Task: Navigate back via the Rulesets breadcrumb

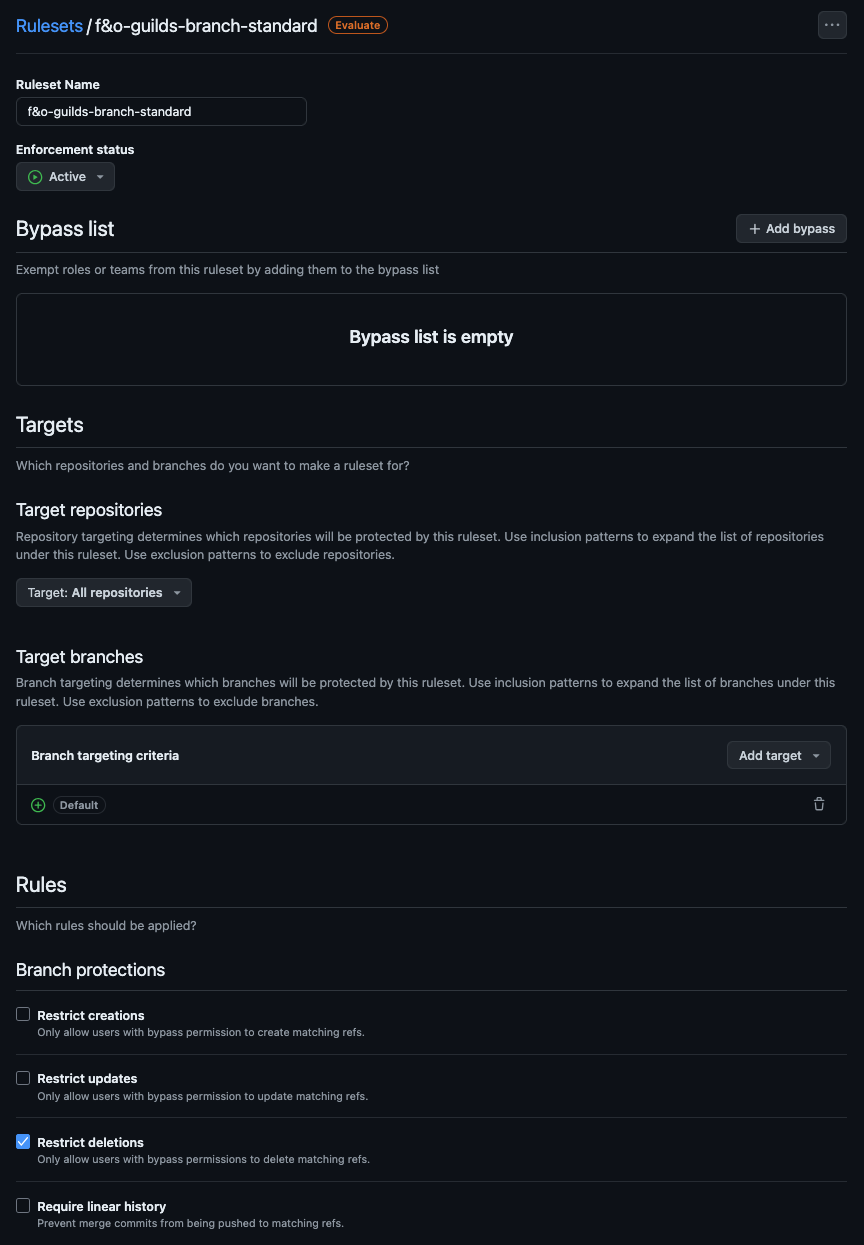Action: coord(49,25)
